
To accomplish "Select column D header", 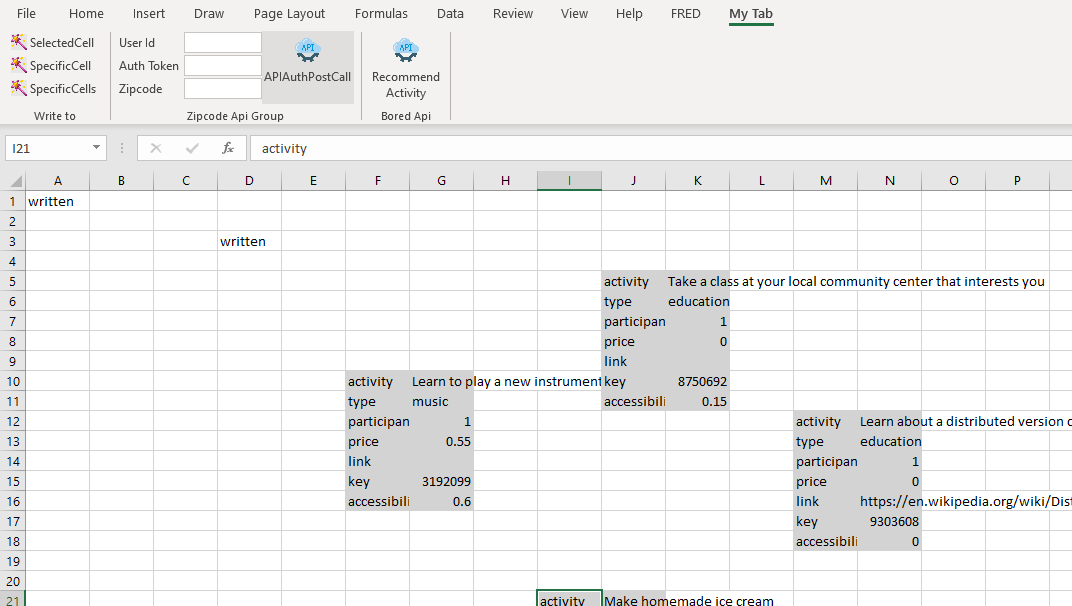I will click(250, 181).
